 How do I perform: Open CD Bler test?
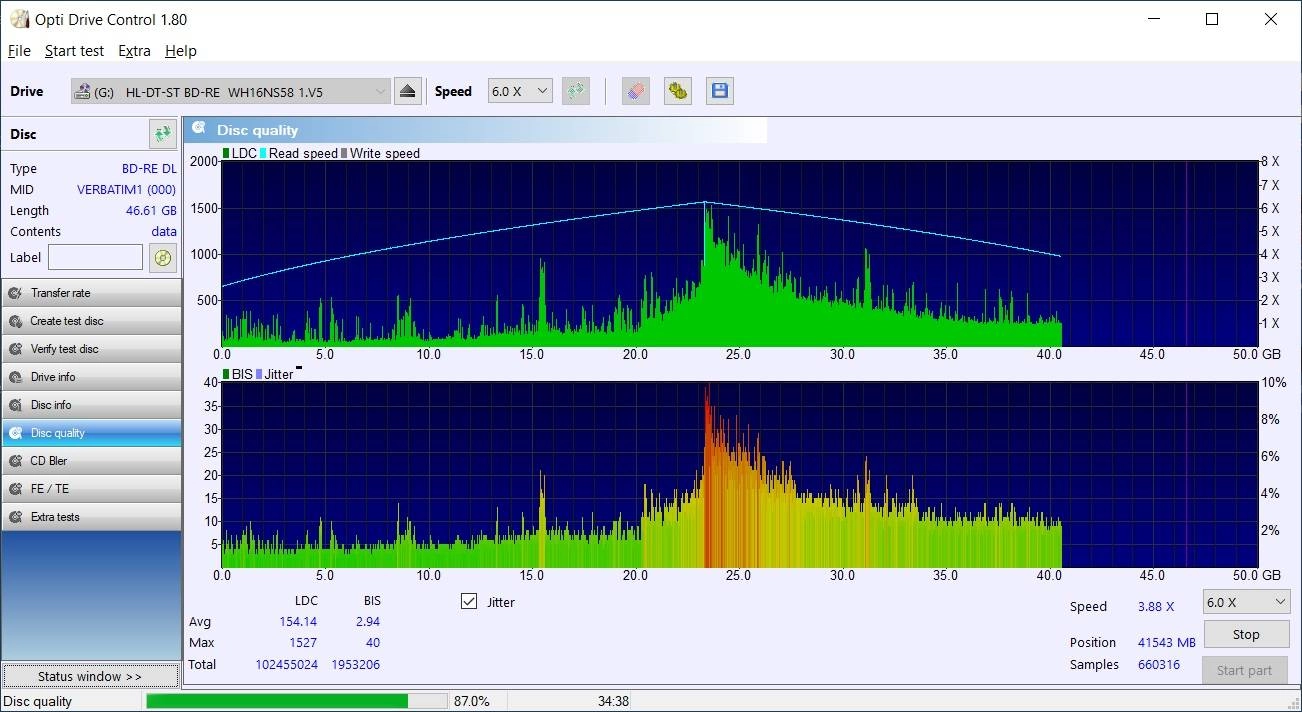pyautogui.click(x=91, y=461)
